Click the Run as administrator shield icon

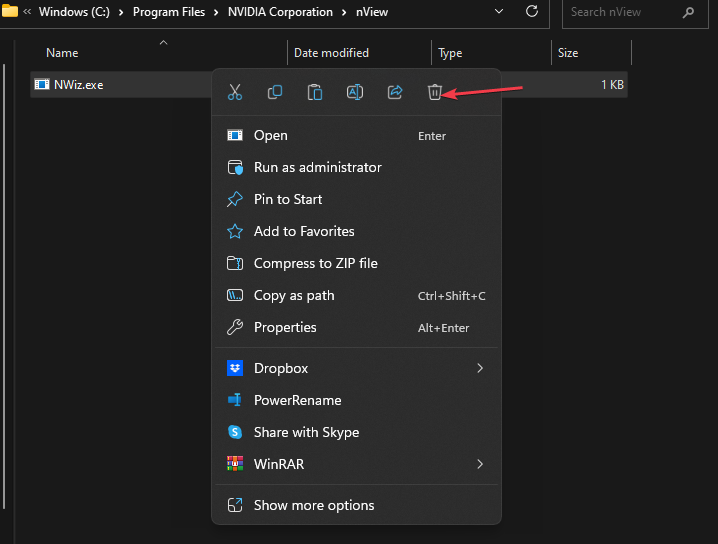[x=235, y=168]
